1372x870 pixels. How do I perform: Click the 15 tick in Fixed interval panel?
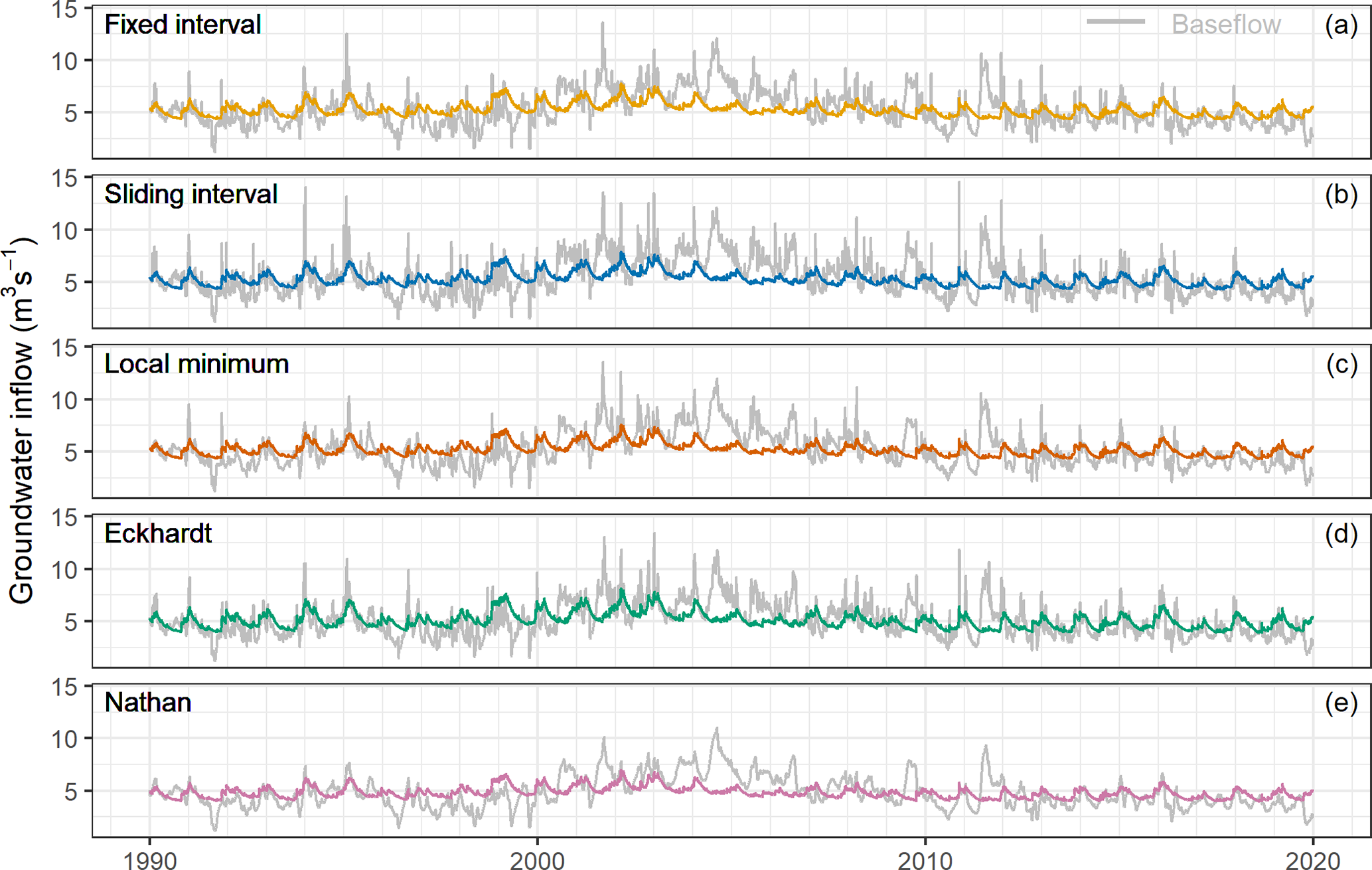point(64,11)
